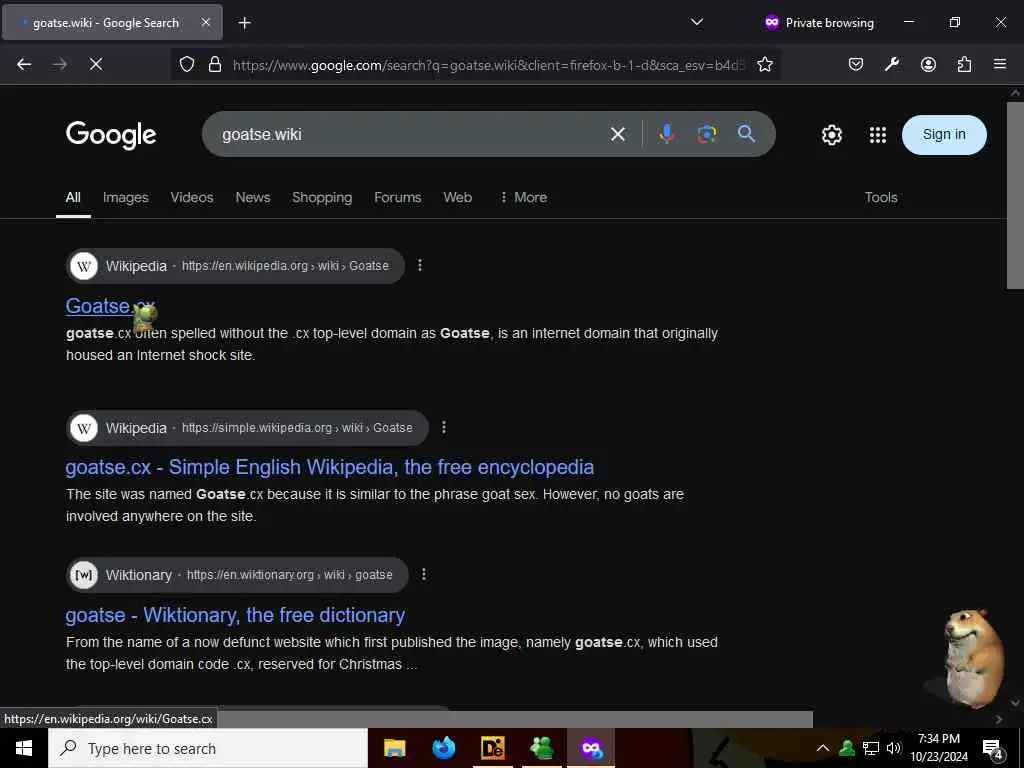Open the options menu for Wiktionary result
The width and height of the screenshot is (1024, 768).
[x=424, y=574]
